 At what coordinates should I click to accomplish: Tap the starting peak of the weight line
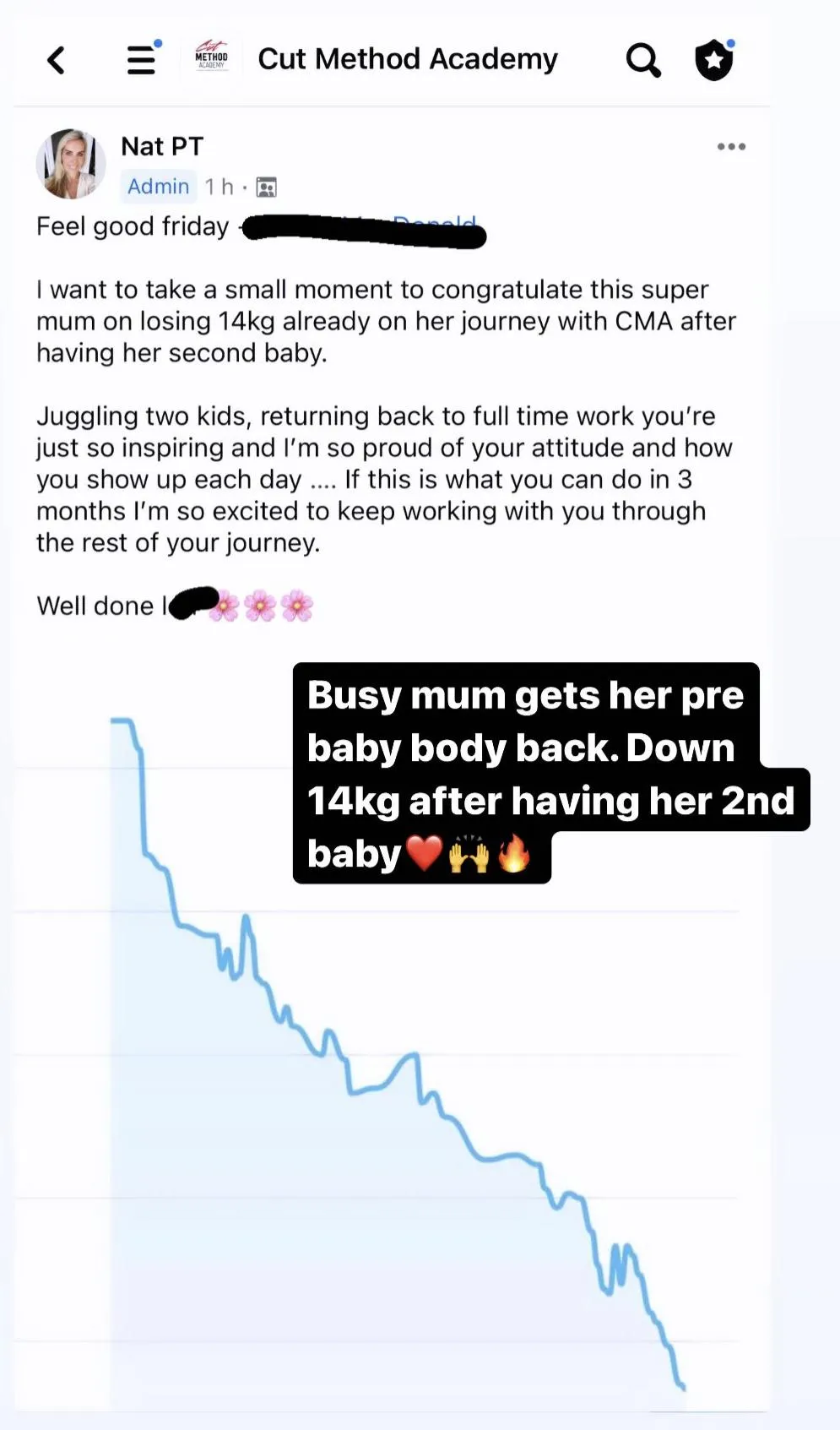tap(122, 720)
